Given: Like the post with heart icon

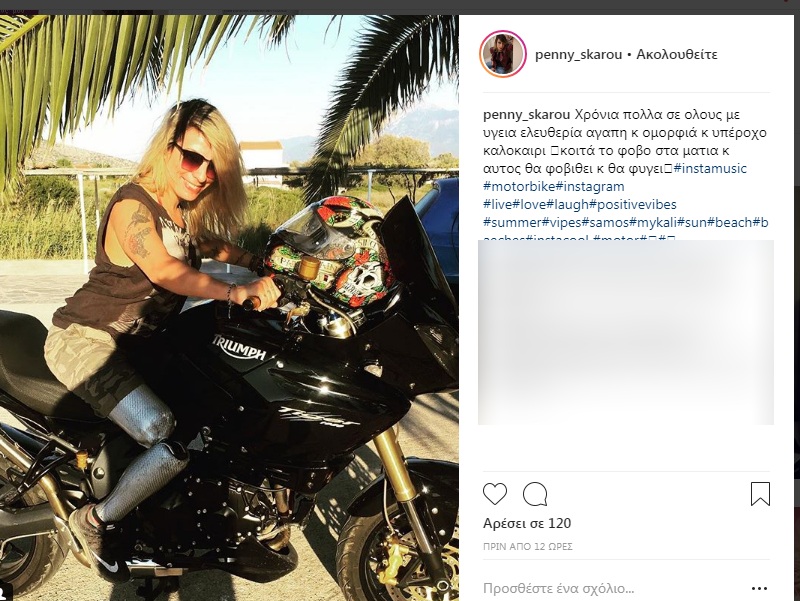Looking at the screenshot, I should tap(495, 494).
